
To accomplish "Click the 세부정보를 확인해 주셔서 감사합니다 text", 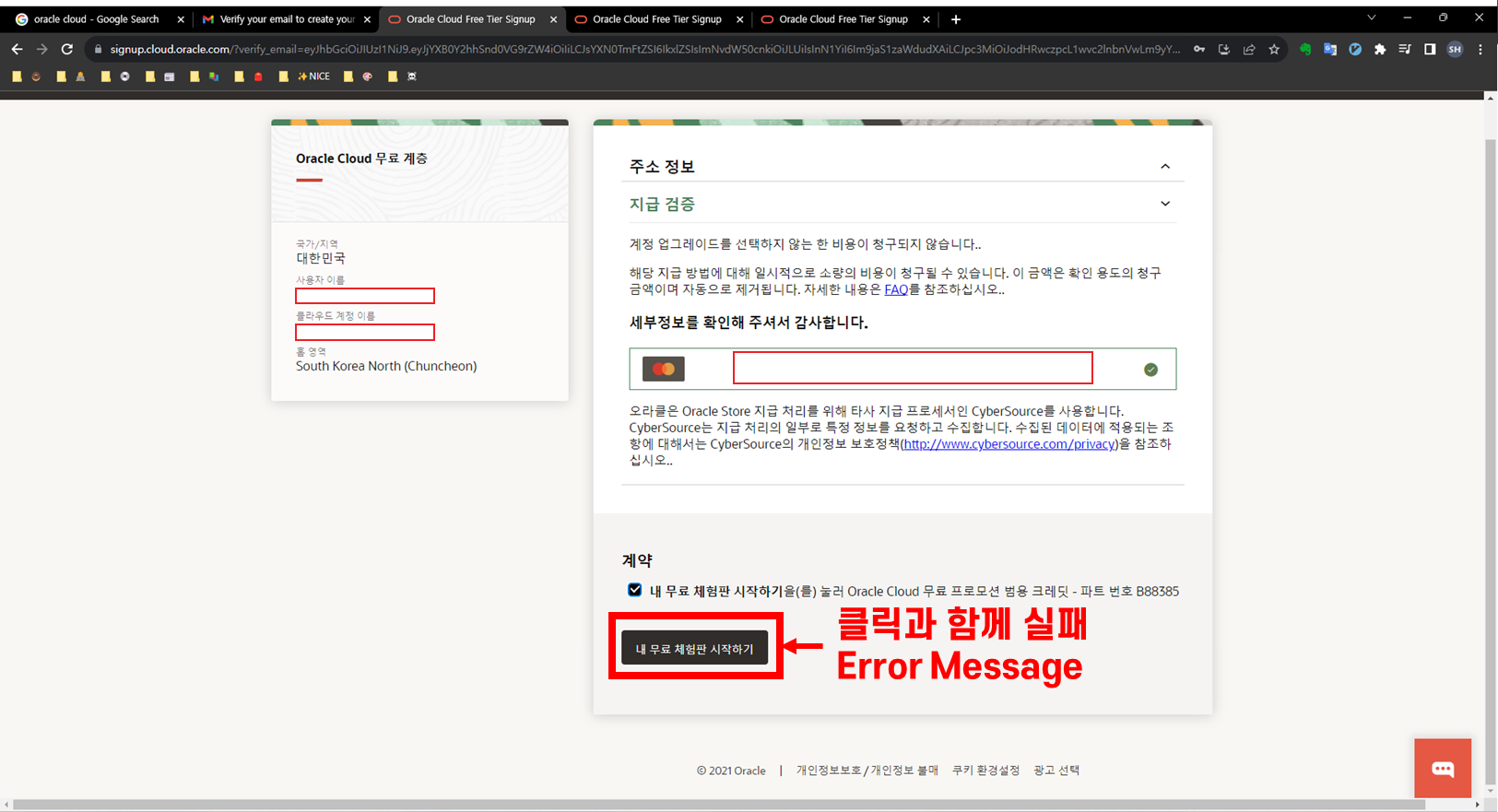I will (x=749, y=323).
